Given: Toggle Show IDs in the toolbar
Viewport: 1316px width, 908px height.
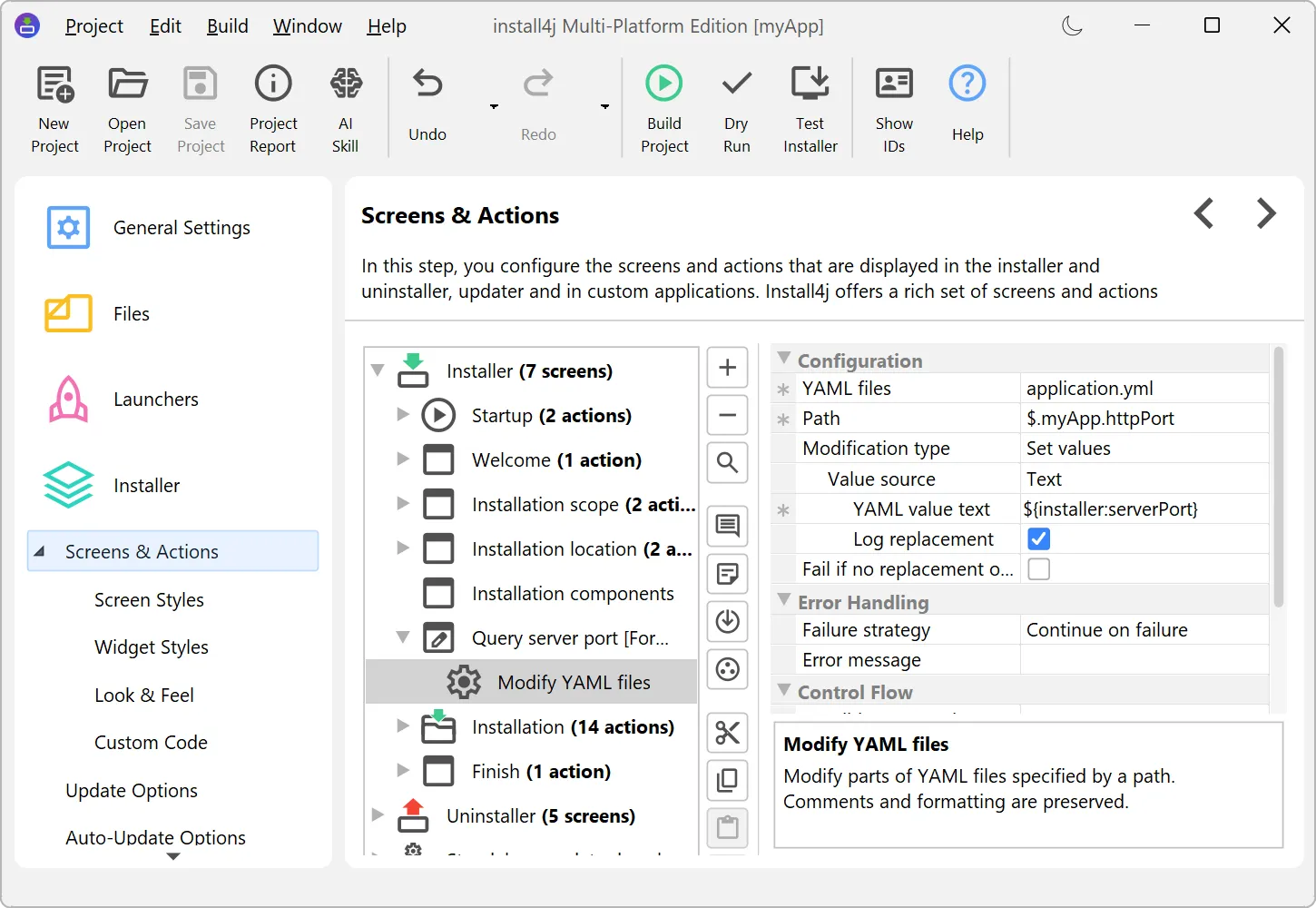Looking at the screenshot, I should click(x=894, y=109).
